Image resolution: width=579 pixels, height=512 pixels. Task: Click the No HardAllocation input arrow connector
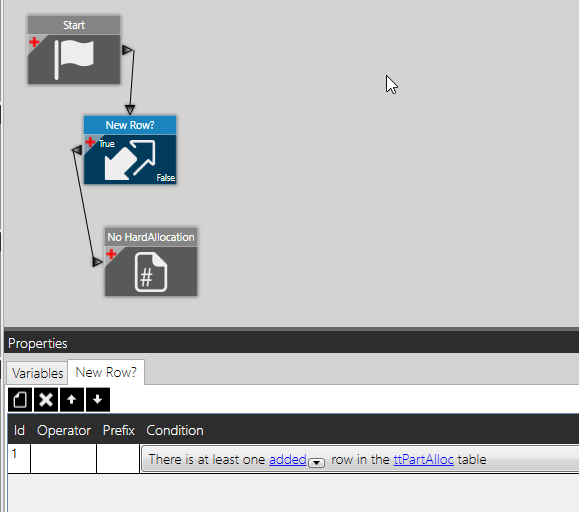[x=97, y=262]
